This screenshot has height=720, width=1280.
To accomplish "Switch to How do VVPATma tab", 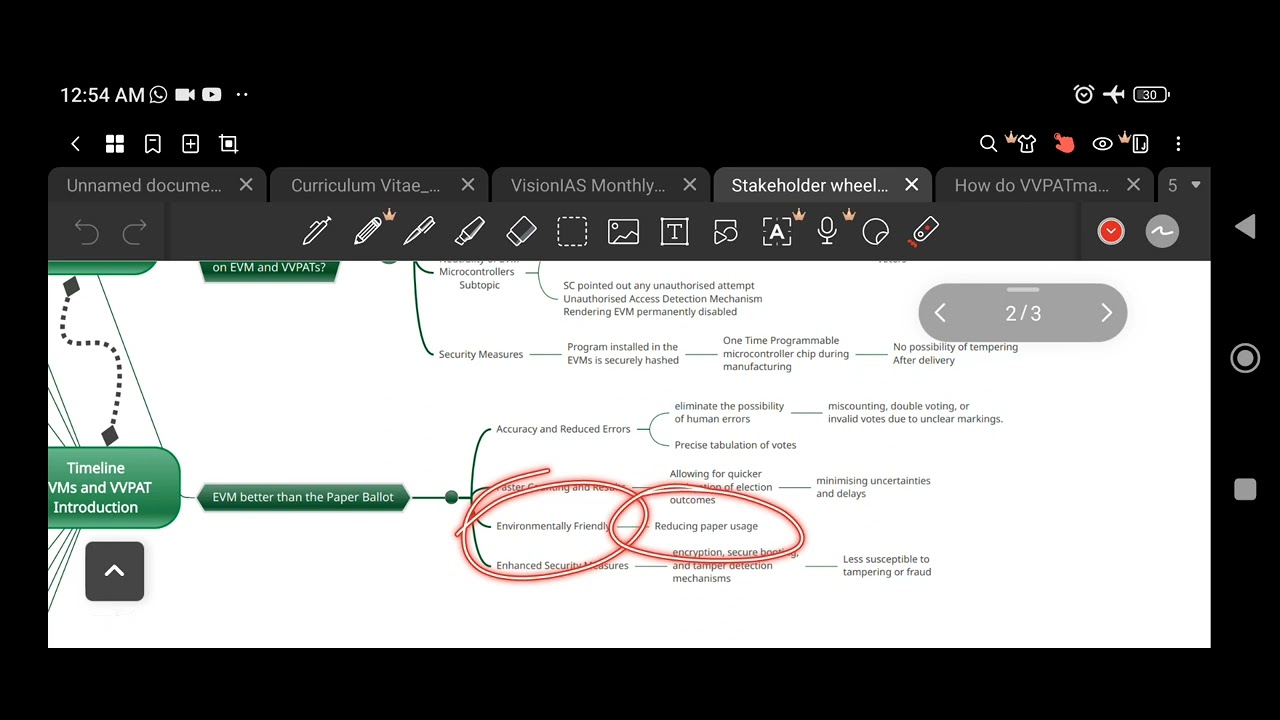I will click(1031, 185).
